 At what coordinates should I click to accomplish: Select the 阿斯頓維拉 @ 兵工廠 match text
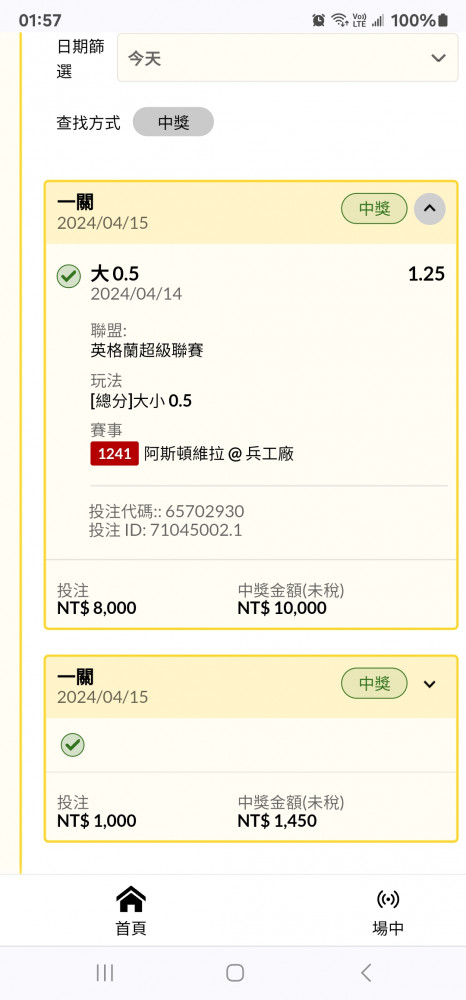pos(219,454)
